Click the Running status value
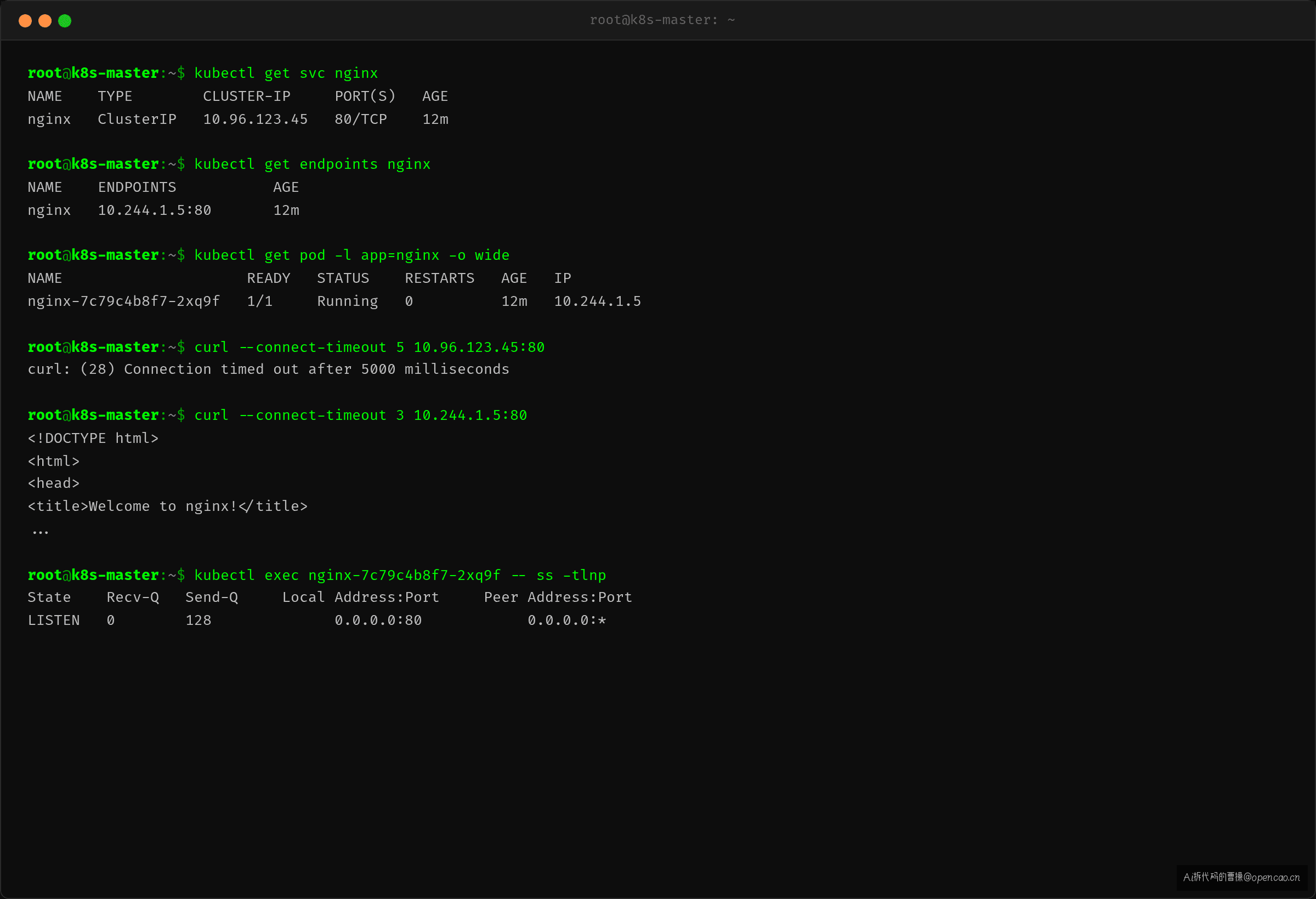Screen dimensions: 1316x899 click(347, 301)
